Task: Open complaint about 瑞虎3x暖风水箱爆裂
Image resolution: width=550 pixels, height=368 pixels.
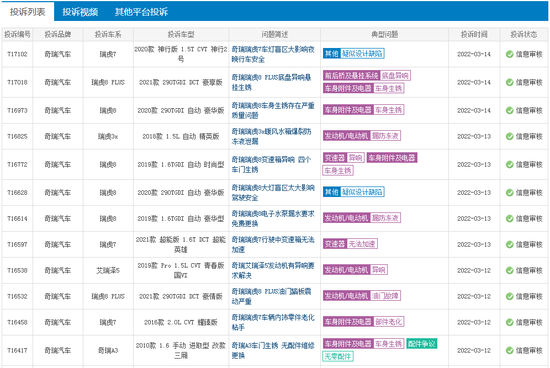Action: (271, 136)
